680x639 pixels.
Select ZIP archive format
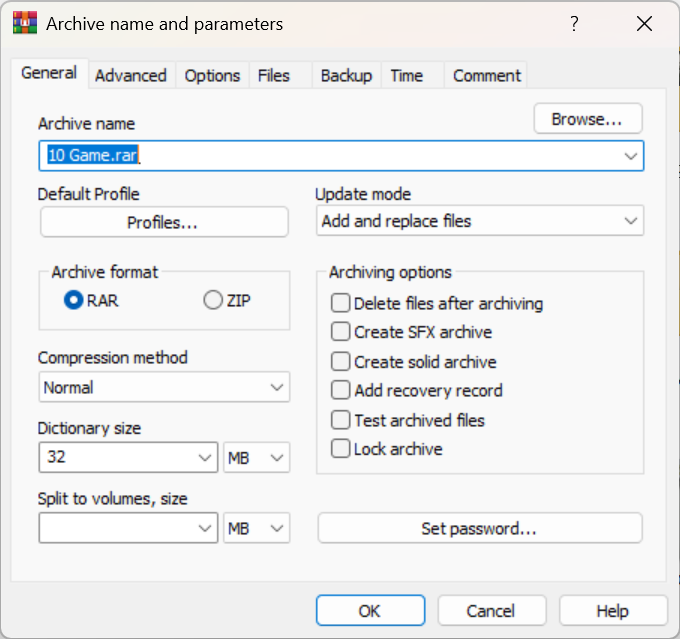[x=227, y=300]
